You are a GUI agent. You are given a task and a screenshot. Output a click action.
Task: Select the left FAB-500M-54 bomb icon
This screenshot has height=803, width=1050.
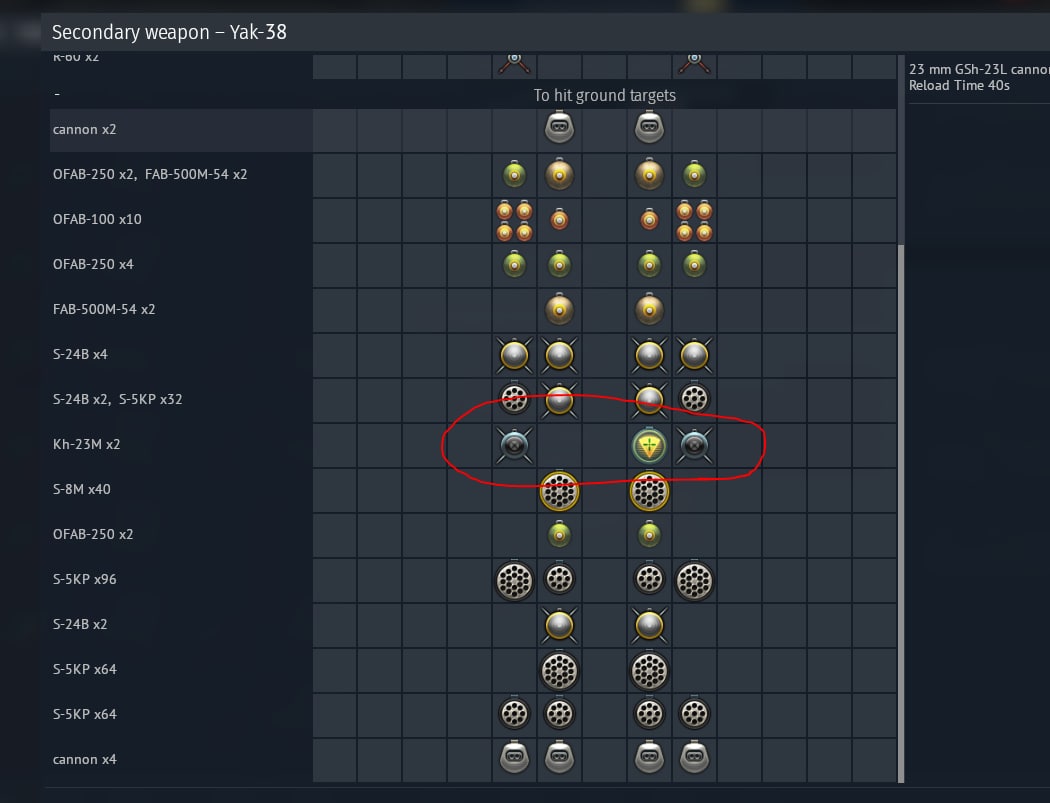click(559, 309)
